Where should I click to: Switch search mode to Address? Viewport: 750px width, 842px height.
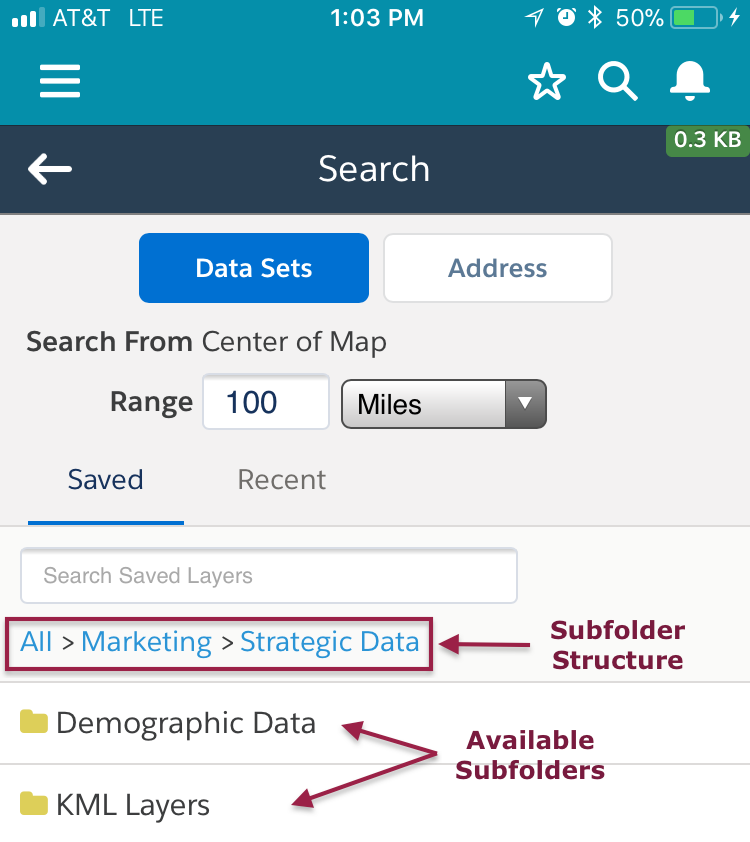[x=497, y=267]
